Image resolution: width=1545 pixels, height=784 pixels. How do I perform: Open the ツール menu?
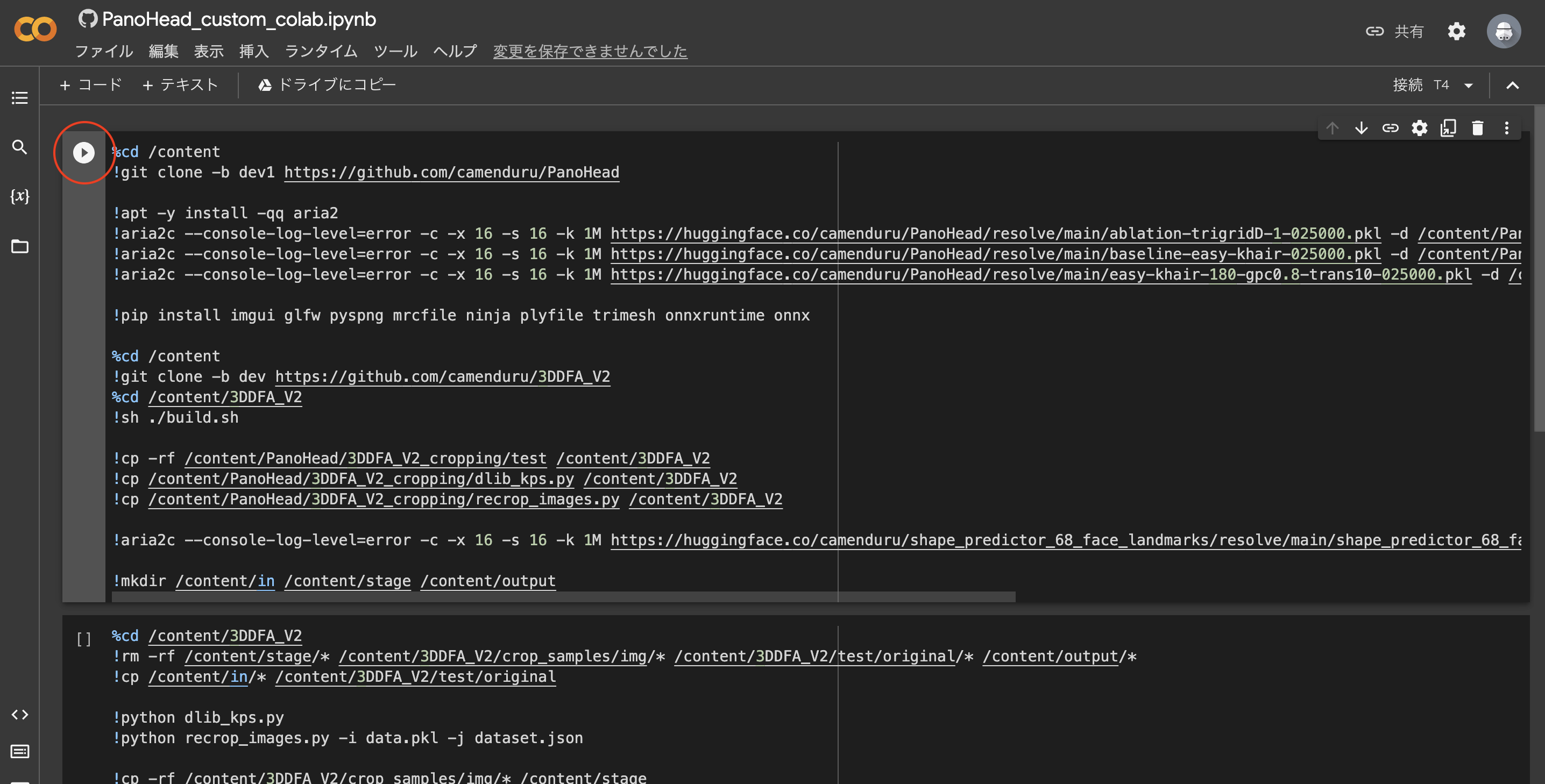coord(395,52)
